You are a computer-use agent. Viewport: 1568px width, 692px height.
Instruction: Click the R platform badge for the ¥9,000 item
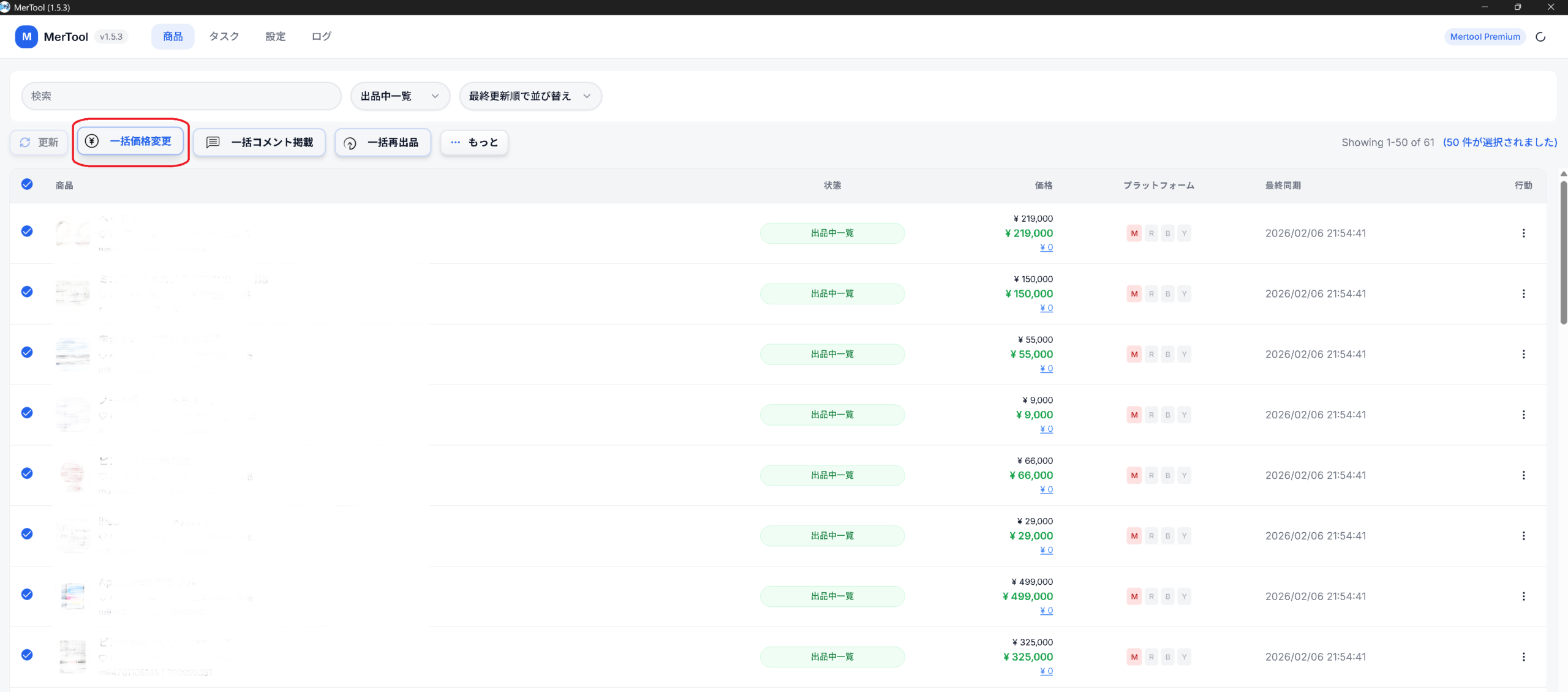(1151, 415)
